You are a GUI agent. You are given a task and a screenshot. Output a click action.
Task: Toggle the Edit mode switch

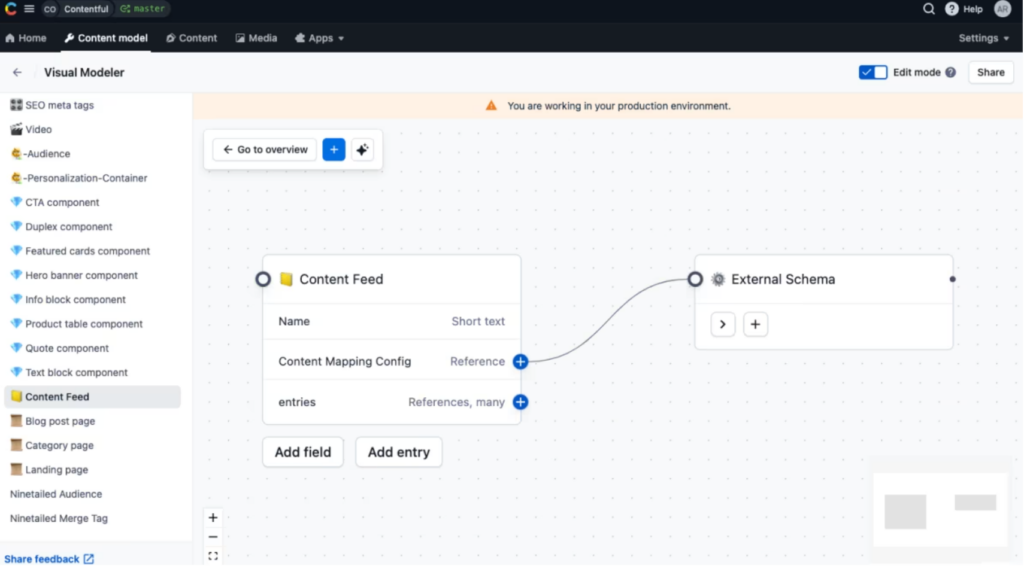[x=872, y=73]
